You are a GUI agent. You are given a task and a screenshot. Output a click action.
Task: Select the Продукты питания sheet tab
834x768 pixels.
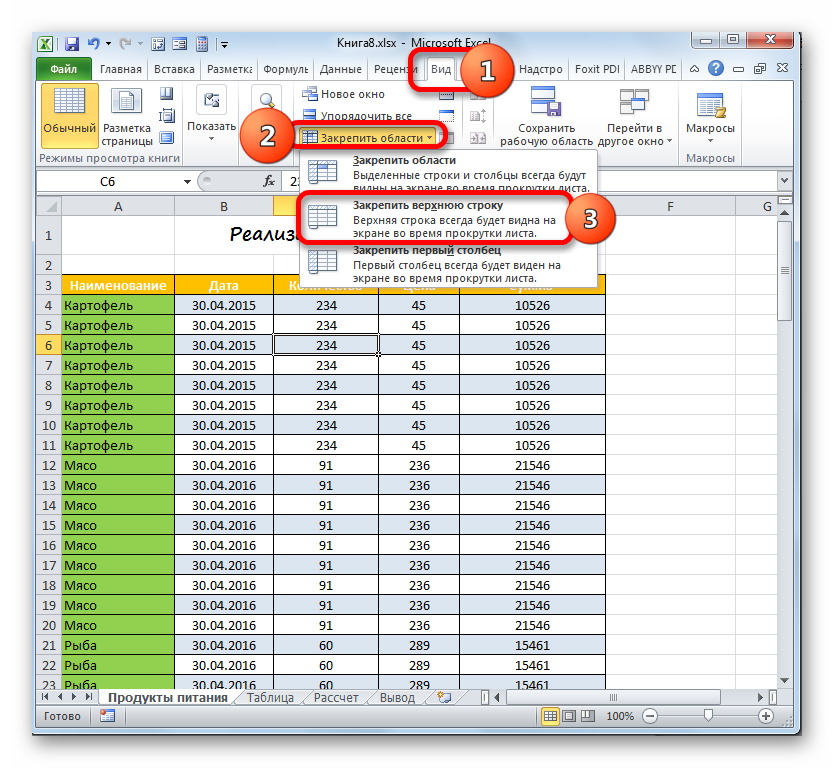168,697
